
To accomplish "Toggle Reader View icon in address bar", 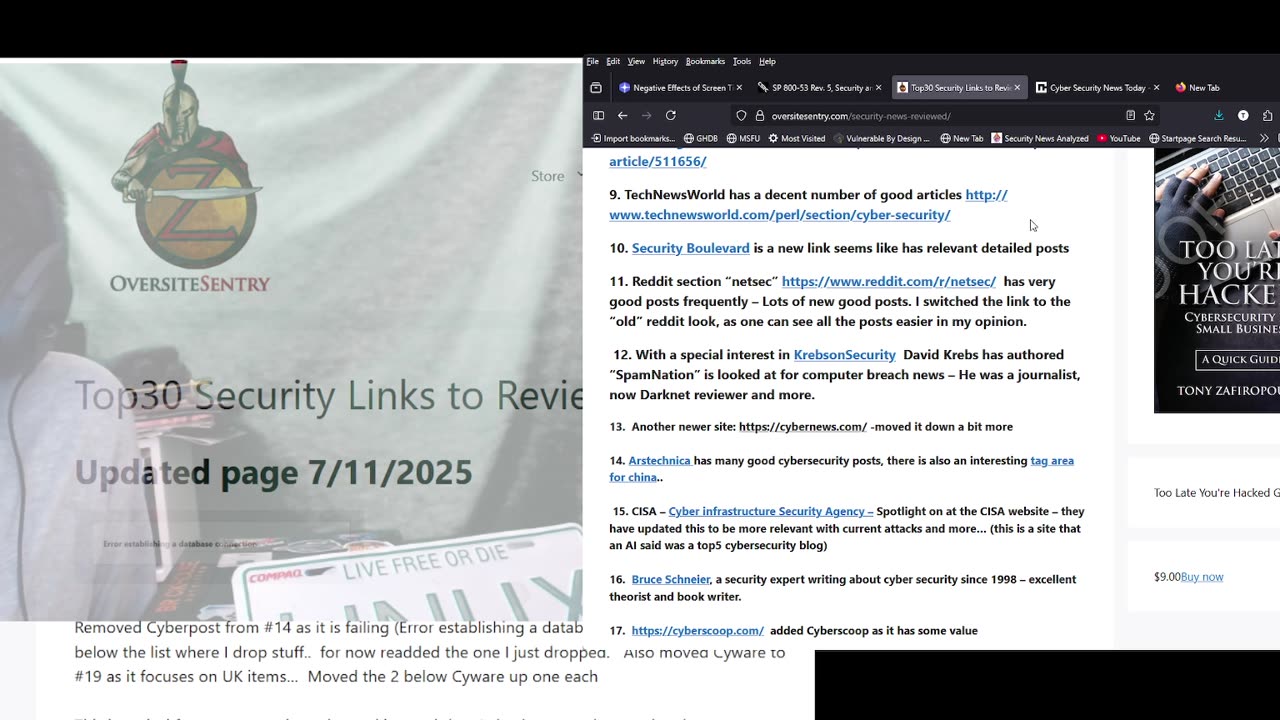I will 1130,116.
